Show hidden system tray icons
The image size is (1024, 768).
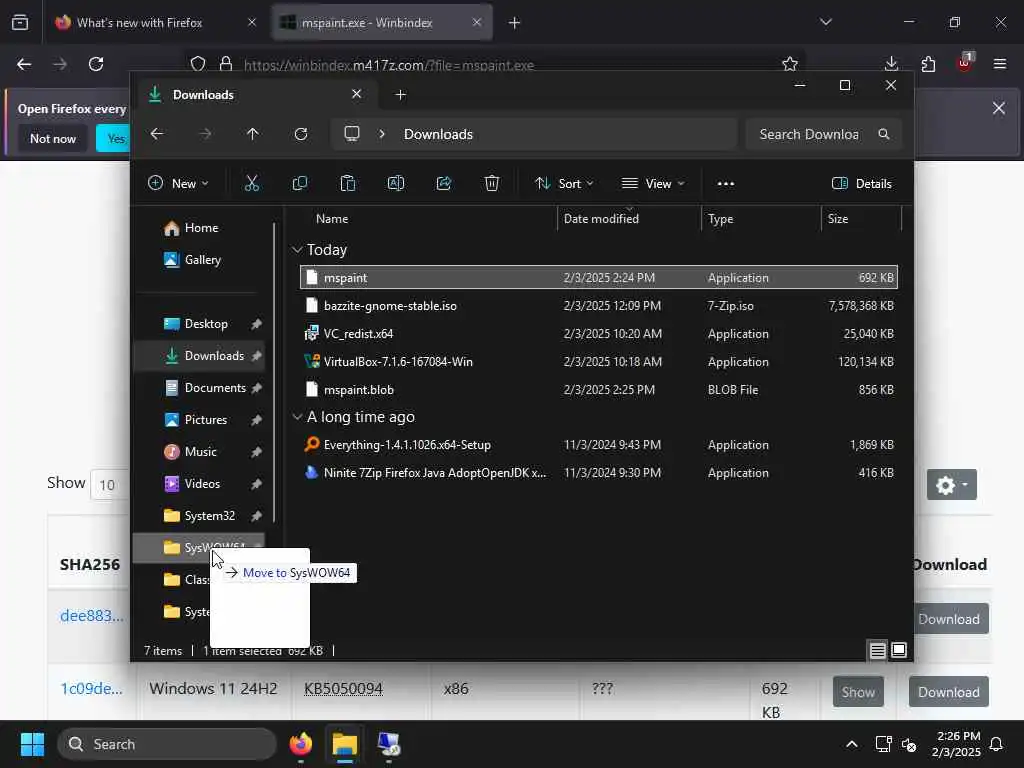(852, 744)
